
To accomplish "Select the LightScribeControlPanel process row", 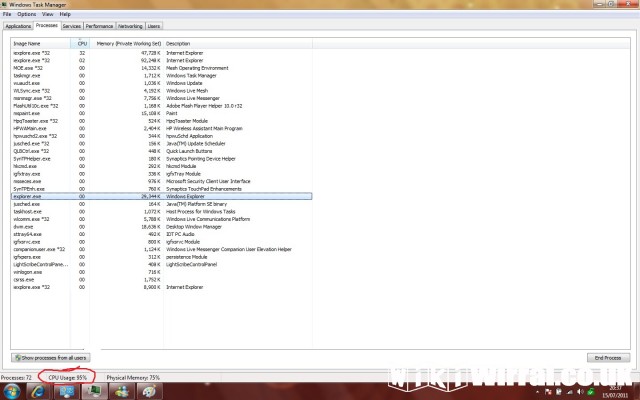I will pos(162,264).
